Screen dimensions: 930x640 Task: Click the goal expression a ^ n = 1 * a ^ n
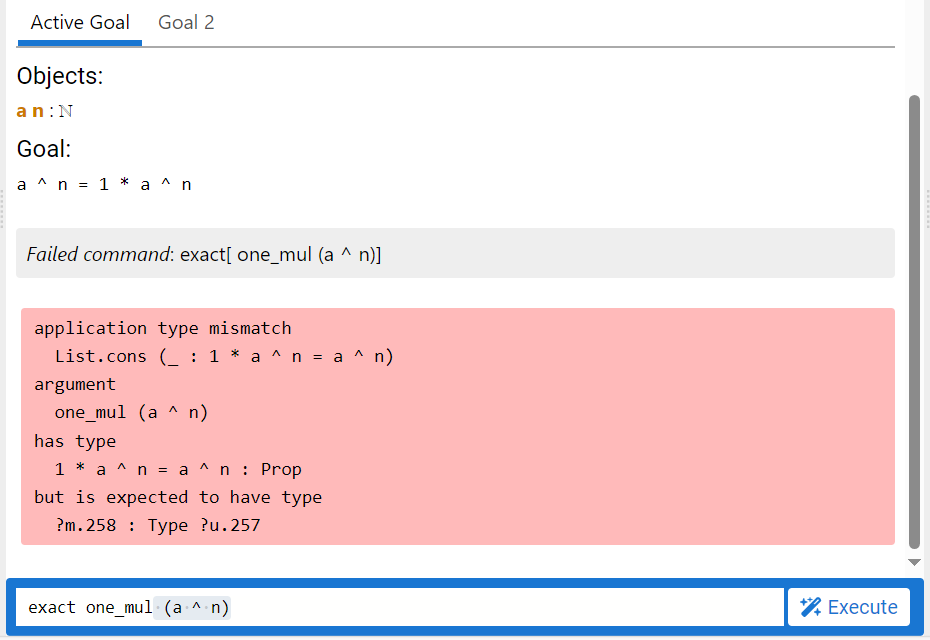104,185
